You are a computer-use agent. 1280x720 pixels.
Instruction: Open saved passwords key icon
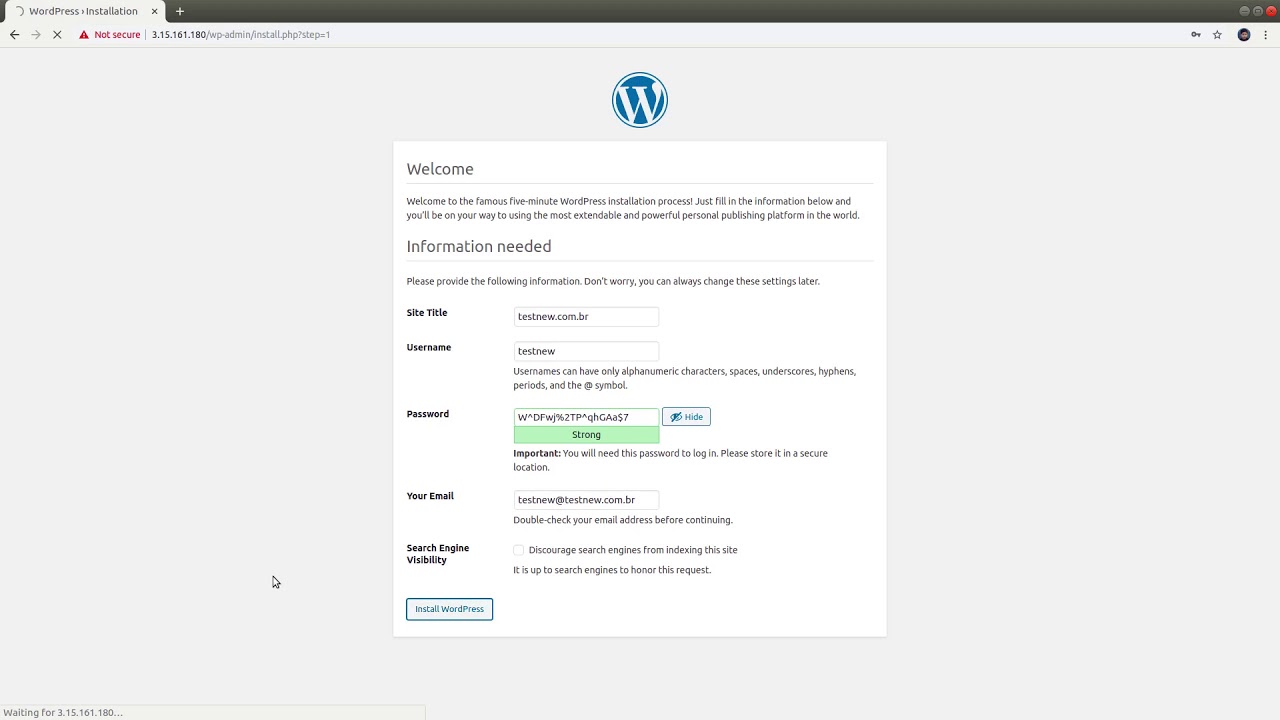[x=1195, y=35]
